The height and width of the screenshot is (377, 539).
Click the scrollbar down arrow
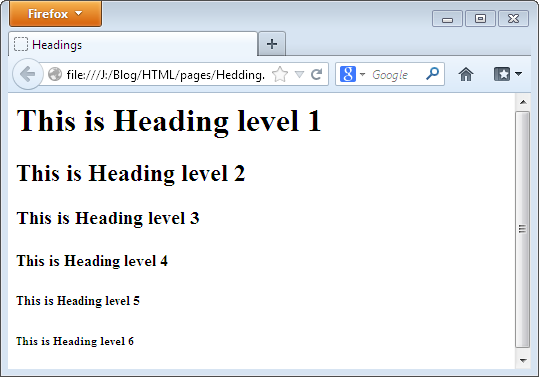523,361
